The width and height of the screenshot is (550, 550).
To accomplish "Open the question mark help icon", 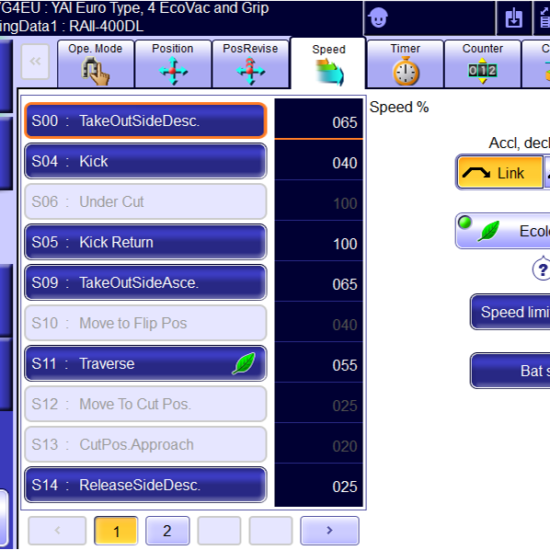I will tap(541, 269).
